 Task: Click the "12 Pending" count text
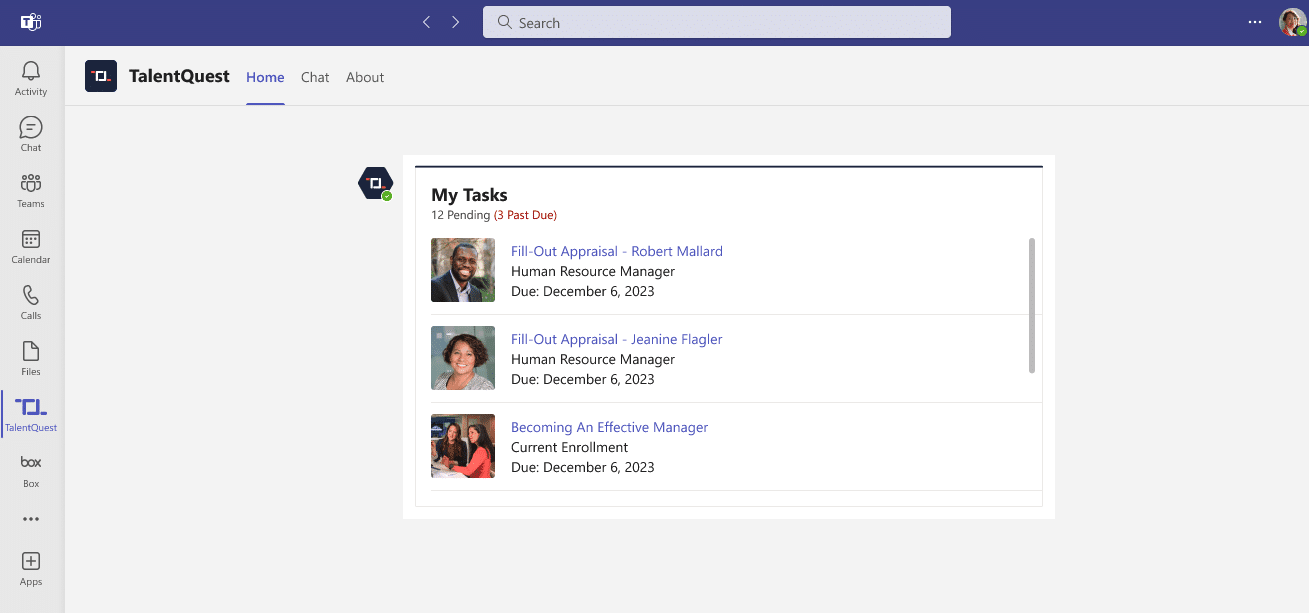461,215
